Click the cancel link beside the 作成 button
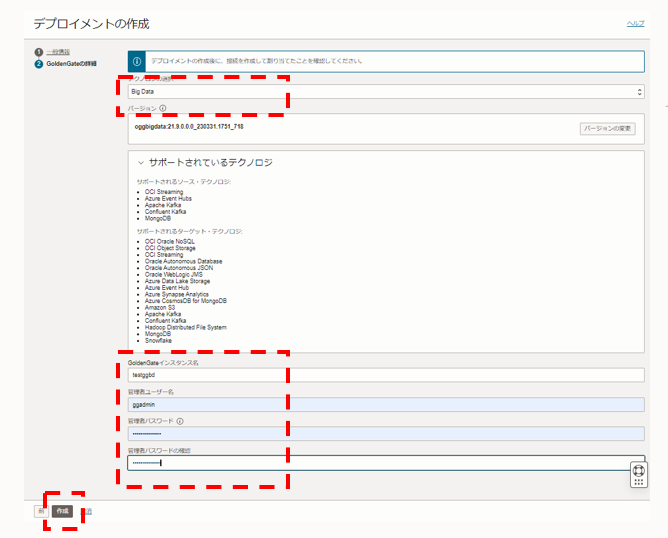The width and height of the screenshot is (668, 538). pyautogui.click(x=87, y=511)
